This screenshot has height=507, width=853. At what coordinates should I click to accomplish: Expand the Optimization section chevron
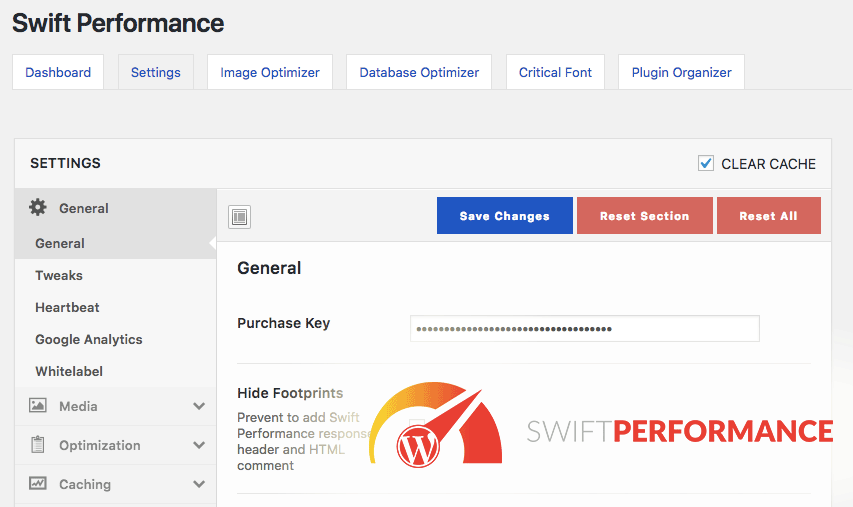tap(199, 445)
